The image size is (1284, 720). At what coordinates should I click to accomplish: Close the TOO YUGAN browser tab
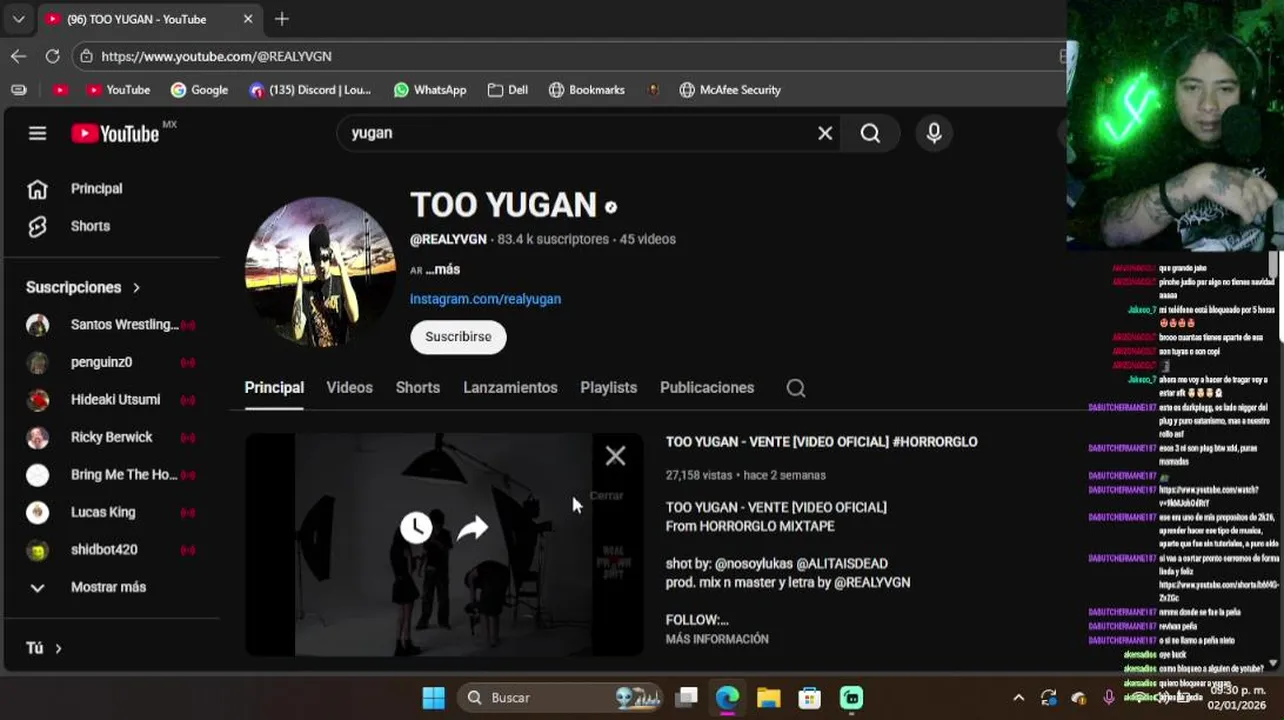click(x=248, y=19)
